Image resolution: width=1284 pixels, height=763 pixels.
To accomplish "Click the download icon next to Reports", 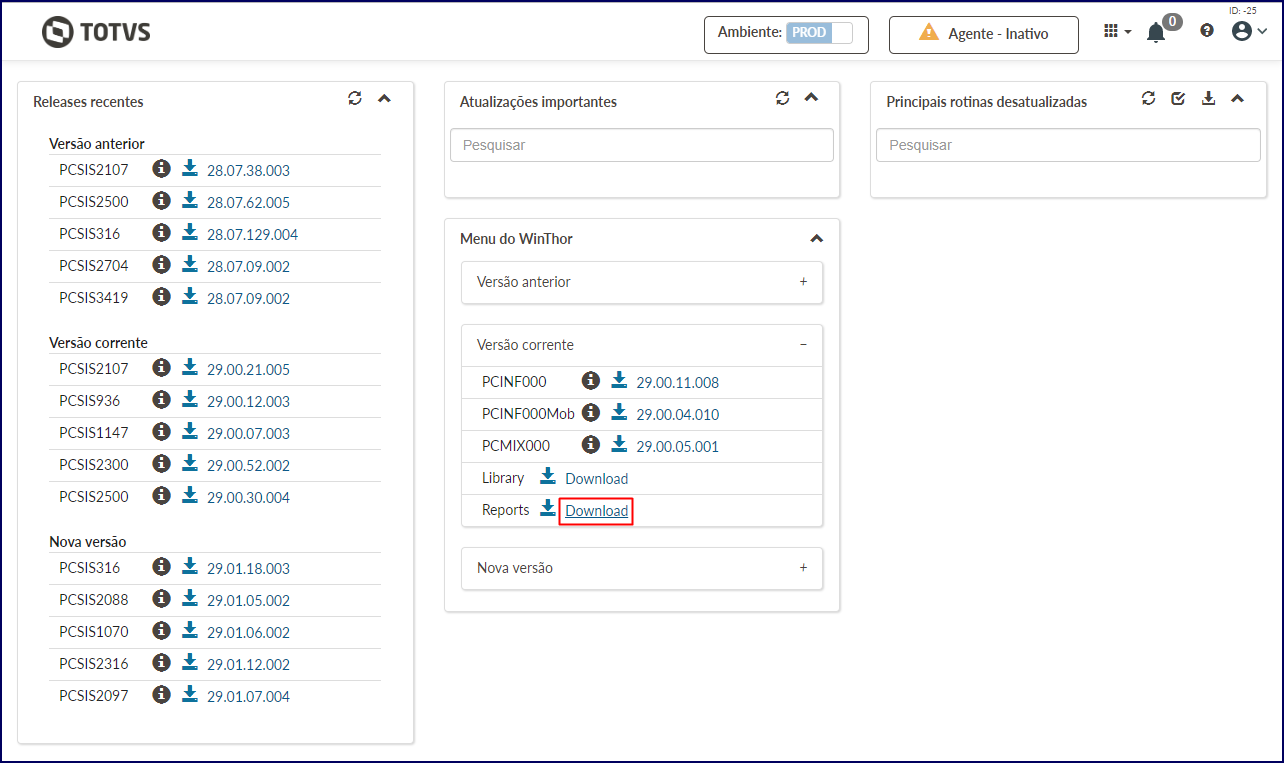I will tap(548, 508).
